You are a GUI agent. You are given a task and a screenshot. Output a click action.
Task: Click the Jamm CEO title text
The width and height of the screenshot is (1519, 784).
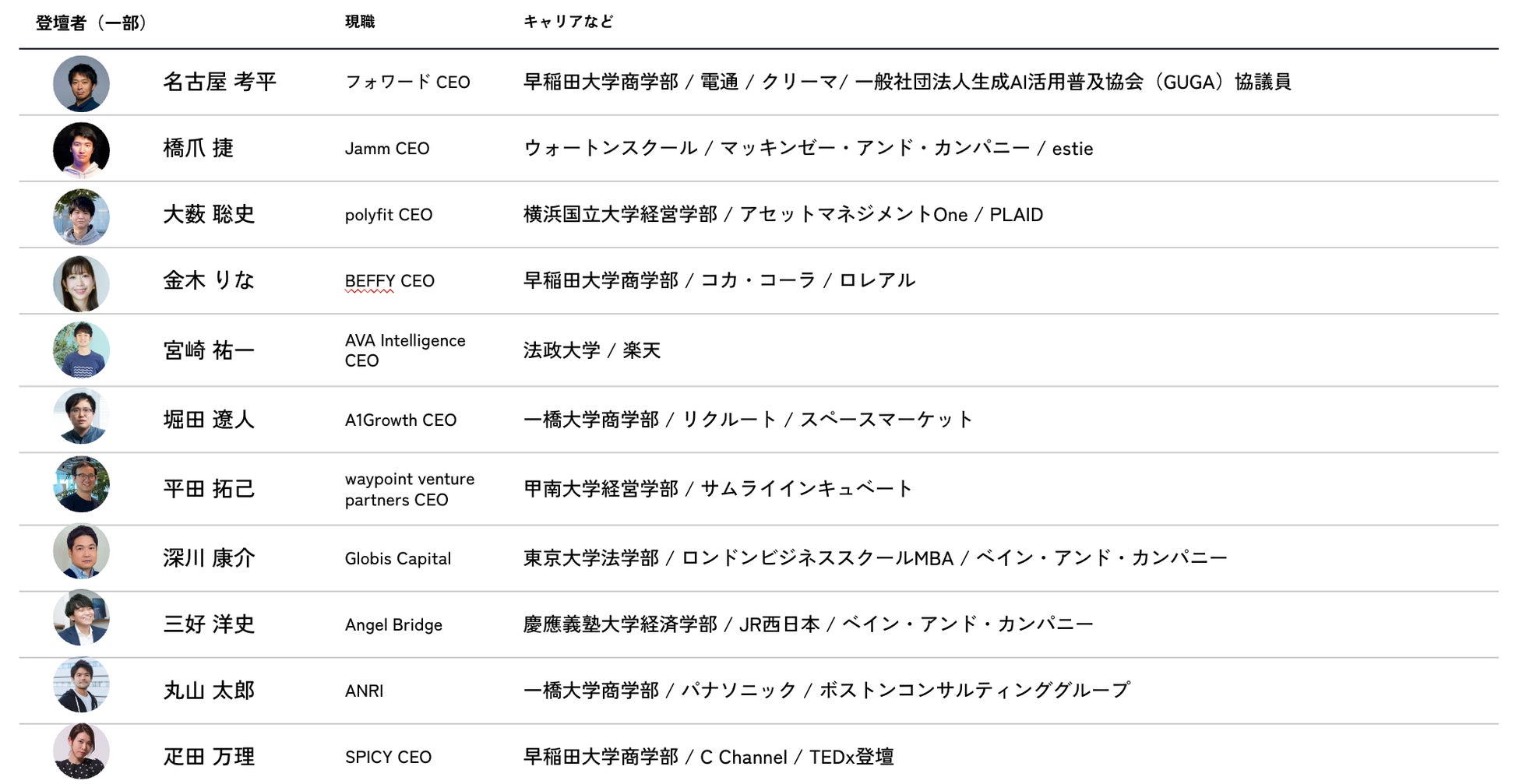(x=387, y=149)
